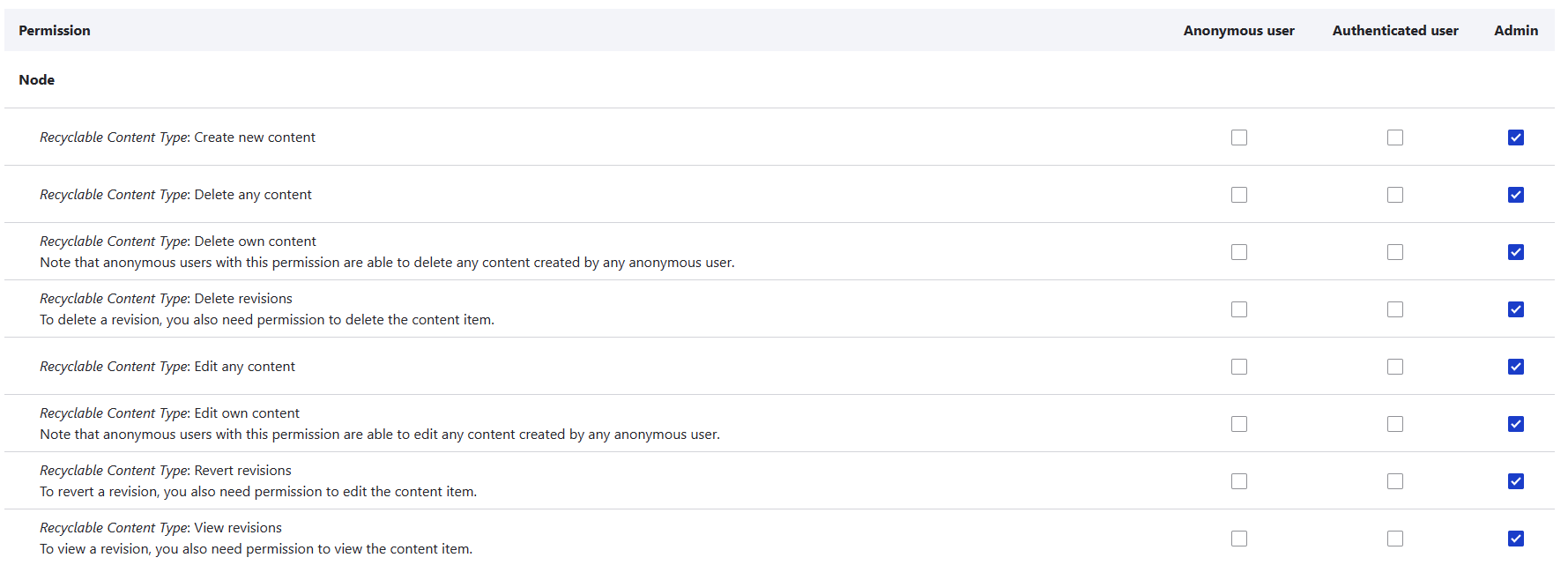Enable Delete own content for Authenticated user
Viewport: 1568px width, 565px height.
coord(1395,252)
